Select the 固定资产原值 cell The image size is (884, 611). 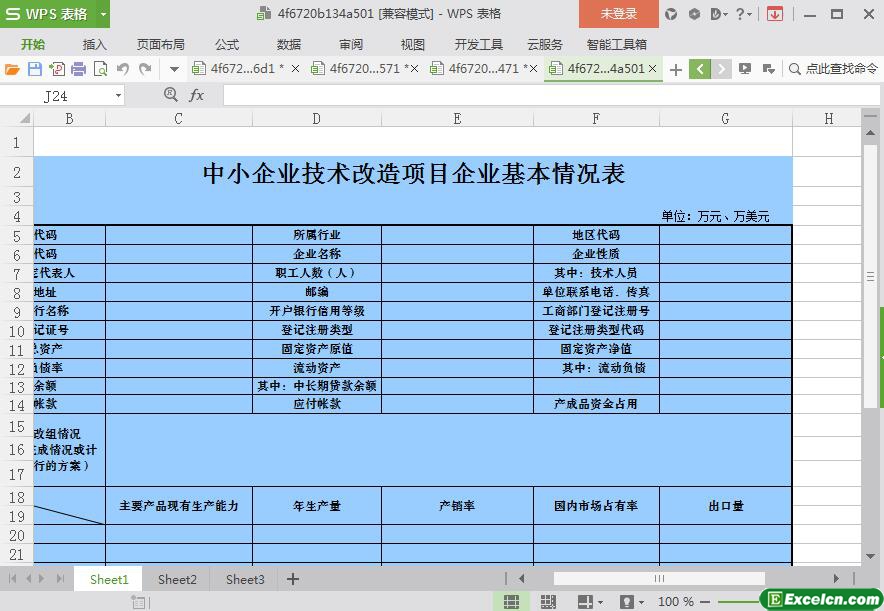pos(317,349)
